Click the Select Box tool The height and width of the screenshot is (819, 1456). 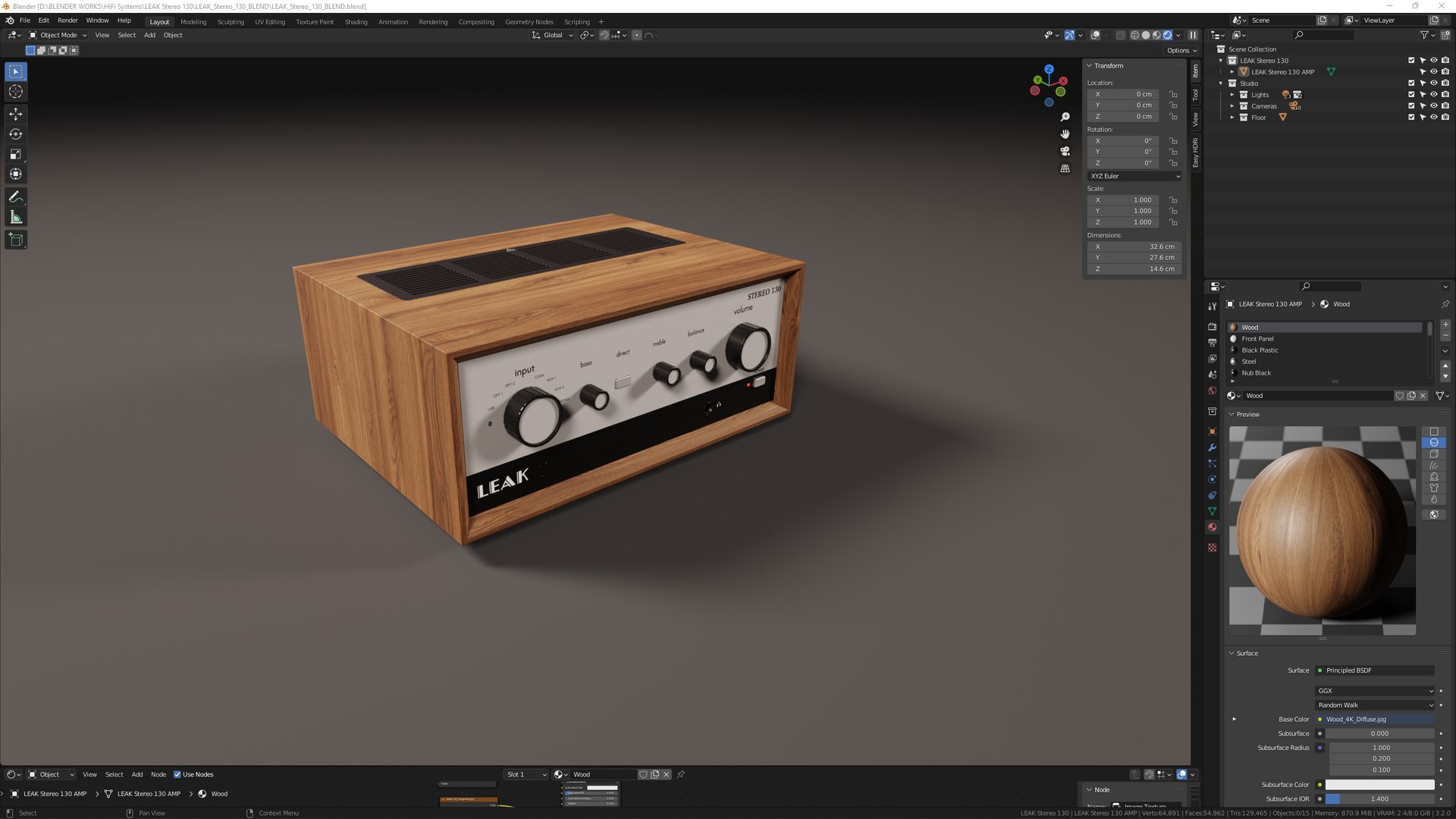coord(16,71)
